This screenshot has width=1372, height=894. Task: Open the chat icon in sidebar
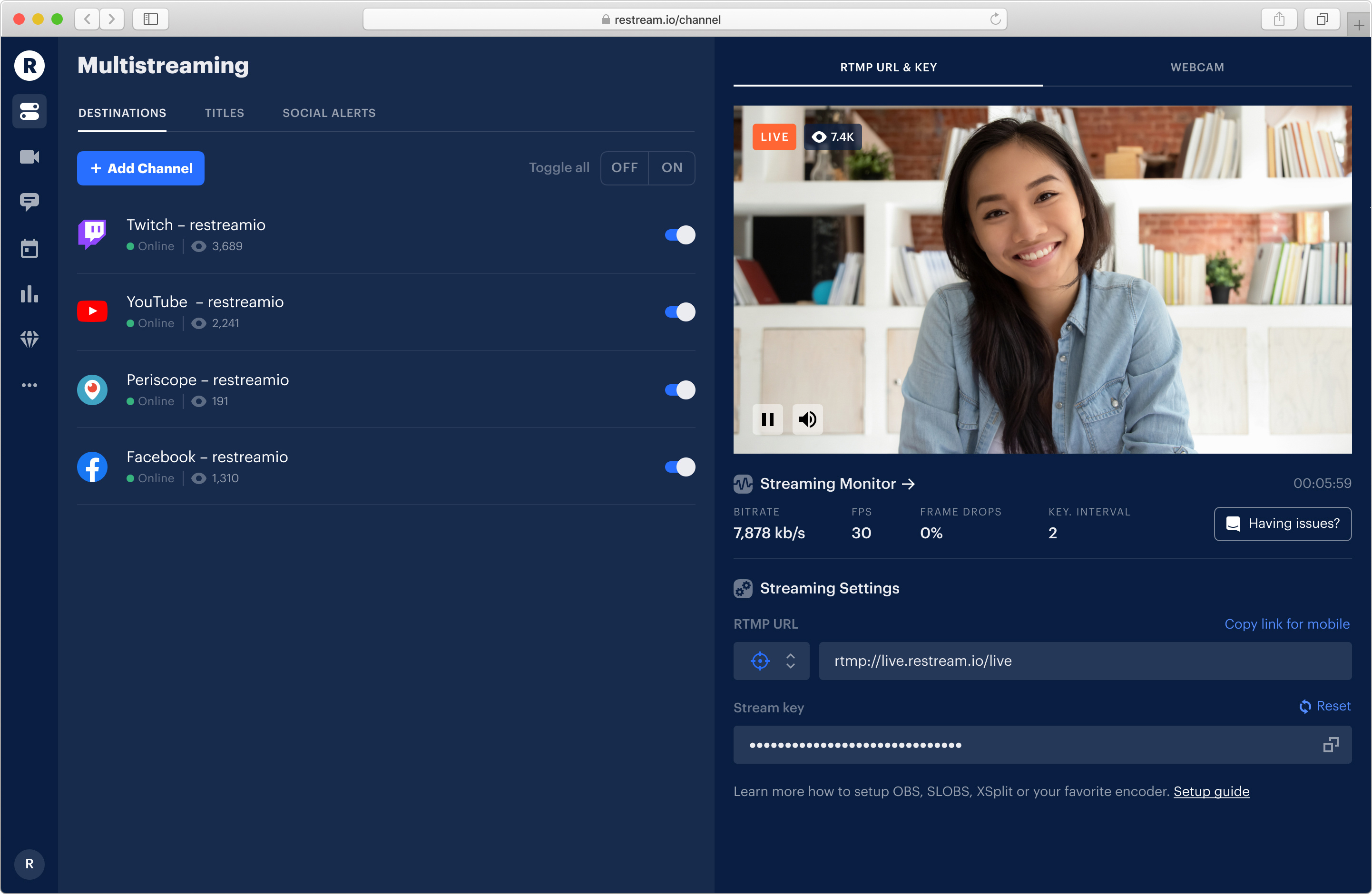point(29,202)
